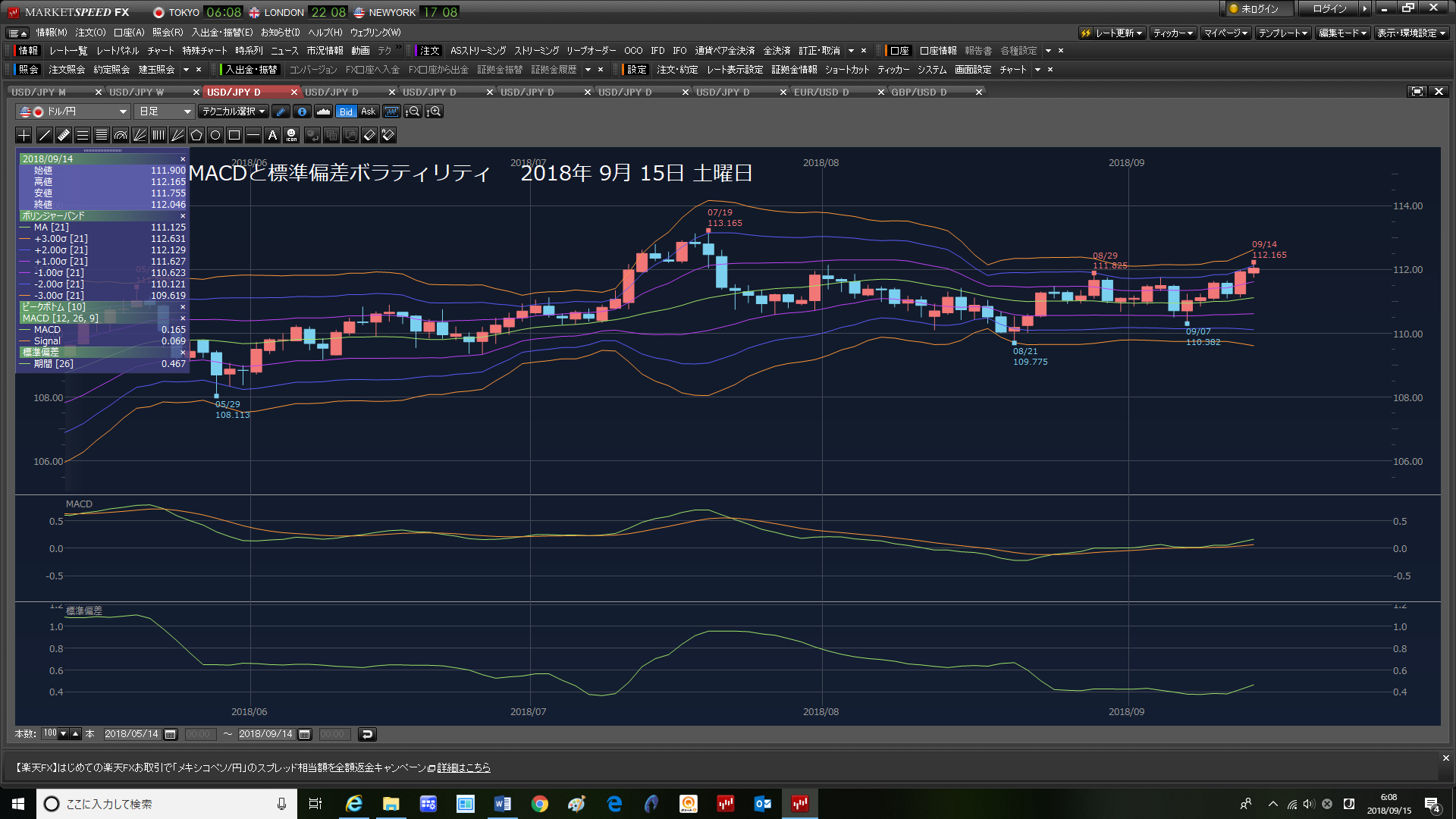Open the テンプレート dropdown
This screenshot has height=819, width=1456.
1283,33
